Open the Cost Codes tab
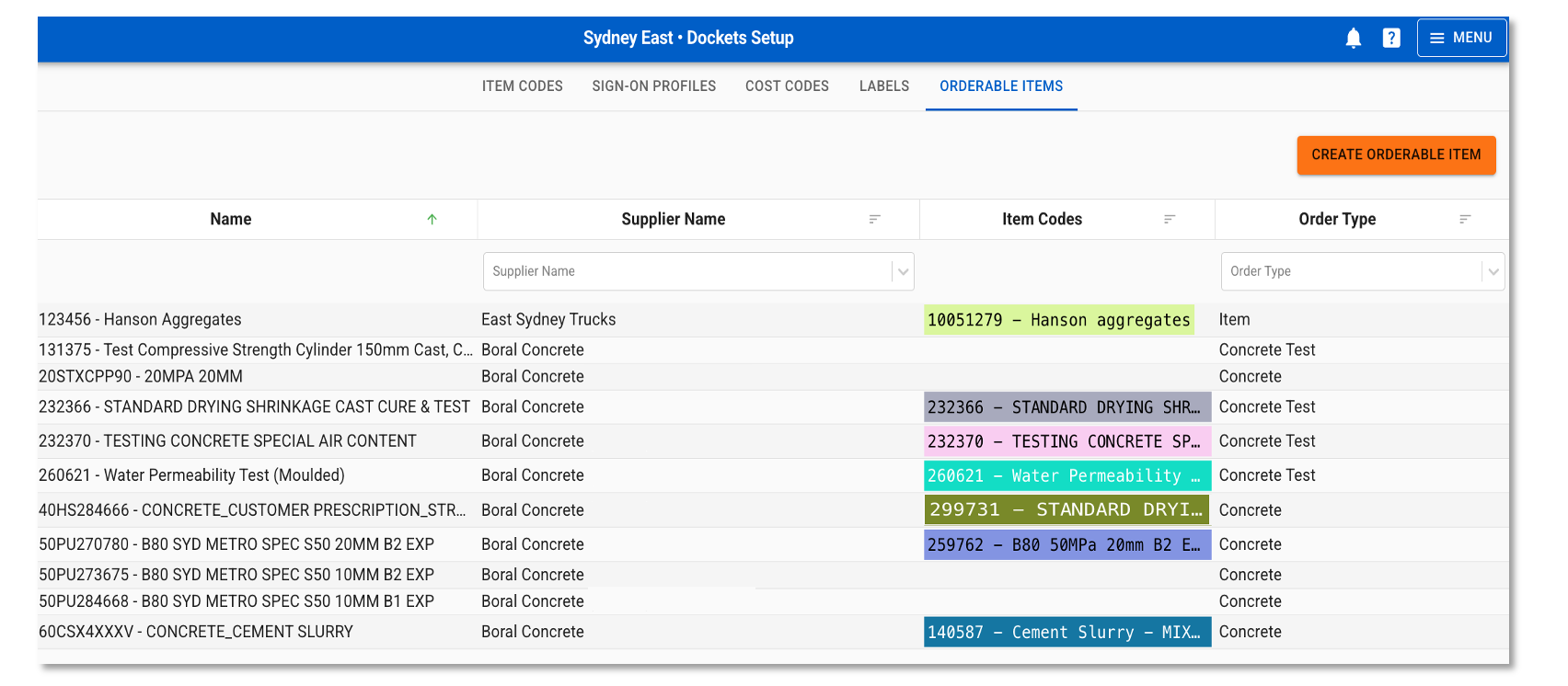 [787, 86]
